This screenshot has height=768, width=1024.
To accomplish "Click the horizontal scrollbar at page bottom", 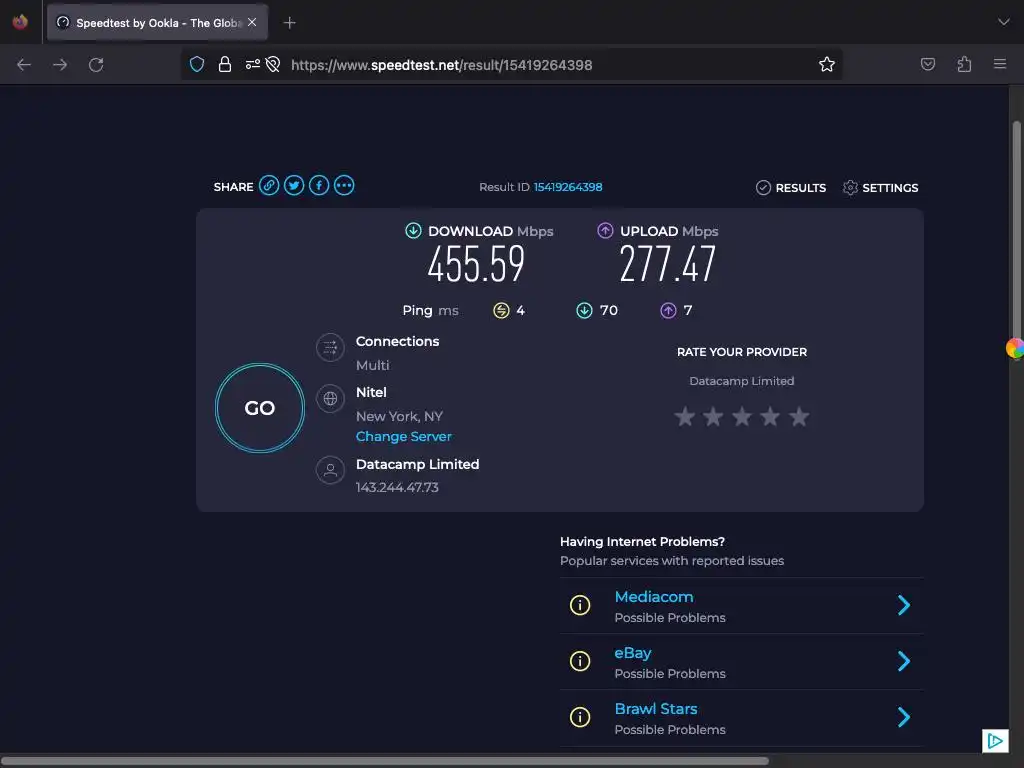I will coord(384,761).
